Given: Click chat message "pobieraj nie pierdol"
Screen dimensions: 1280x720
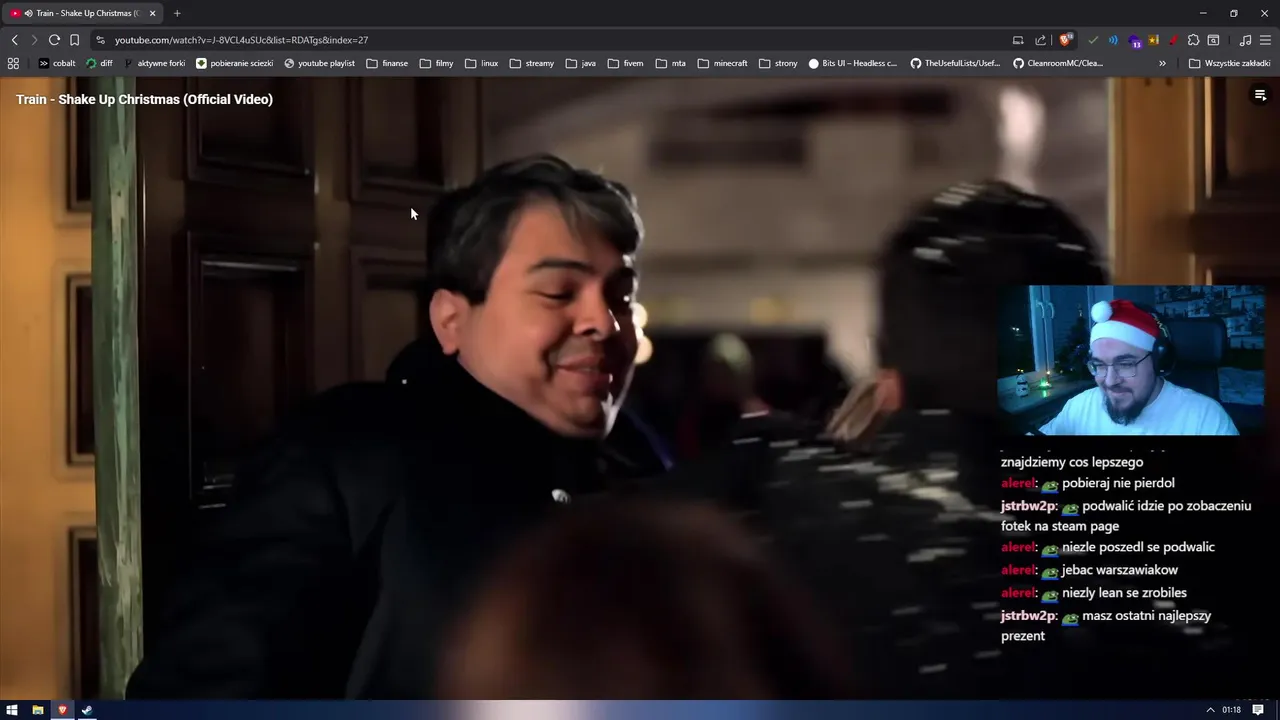Looking at the screenshot, I should pos(1118,483).
